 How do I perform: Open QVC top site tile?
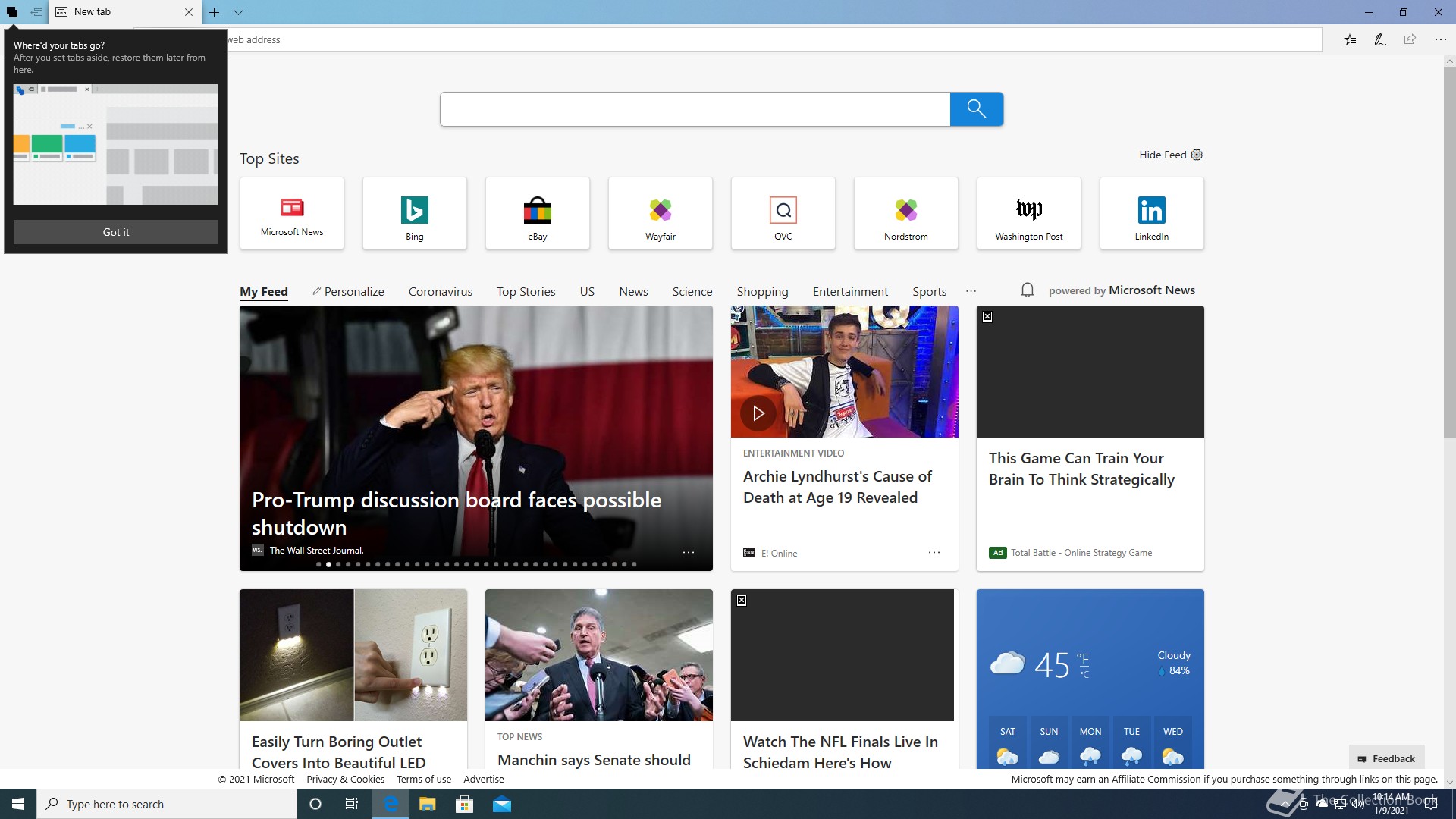point(783,213)
